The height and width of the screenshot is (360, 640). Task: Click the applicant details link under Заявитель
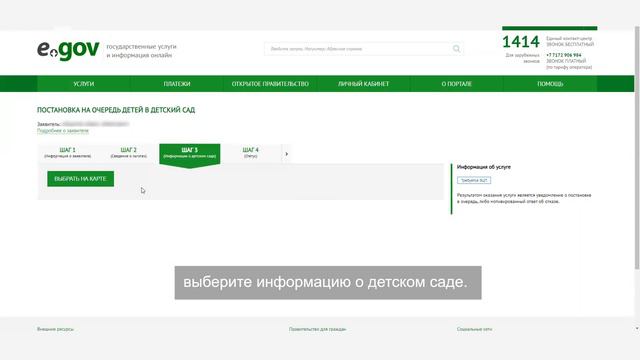pyautogui.click(x=63, y=131)
